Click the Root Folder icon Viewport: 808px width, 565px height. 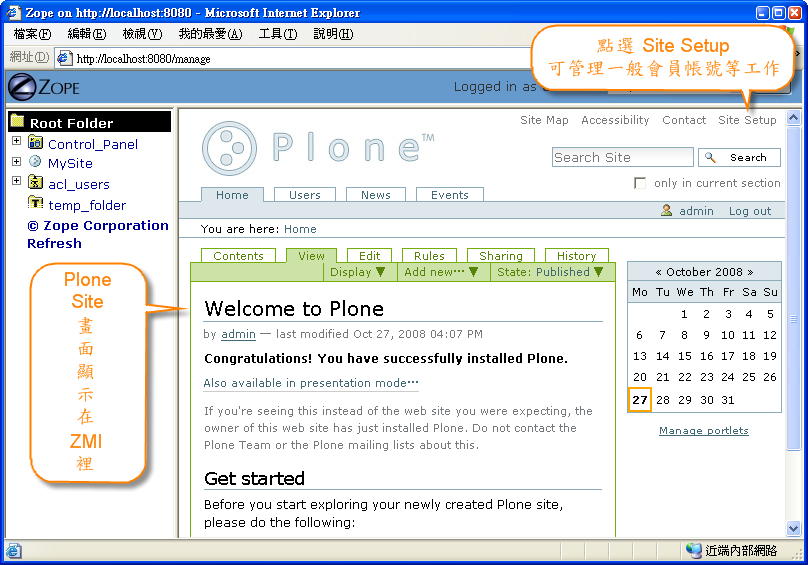click(x=18, y=121)
